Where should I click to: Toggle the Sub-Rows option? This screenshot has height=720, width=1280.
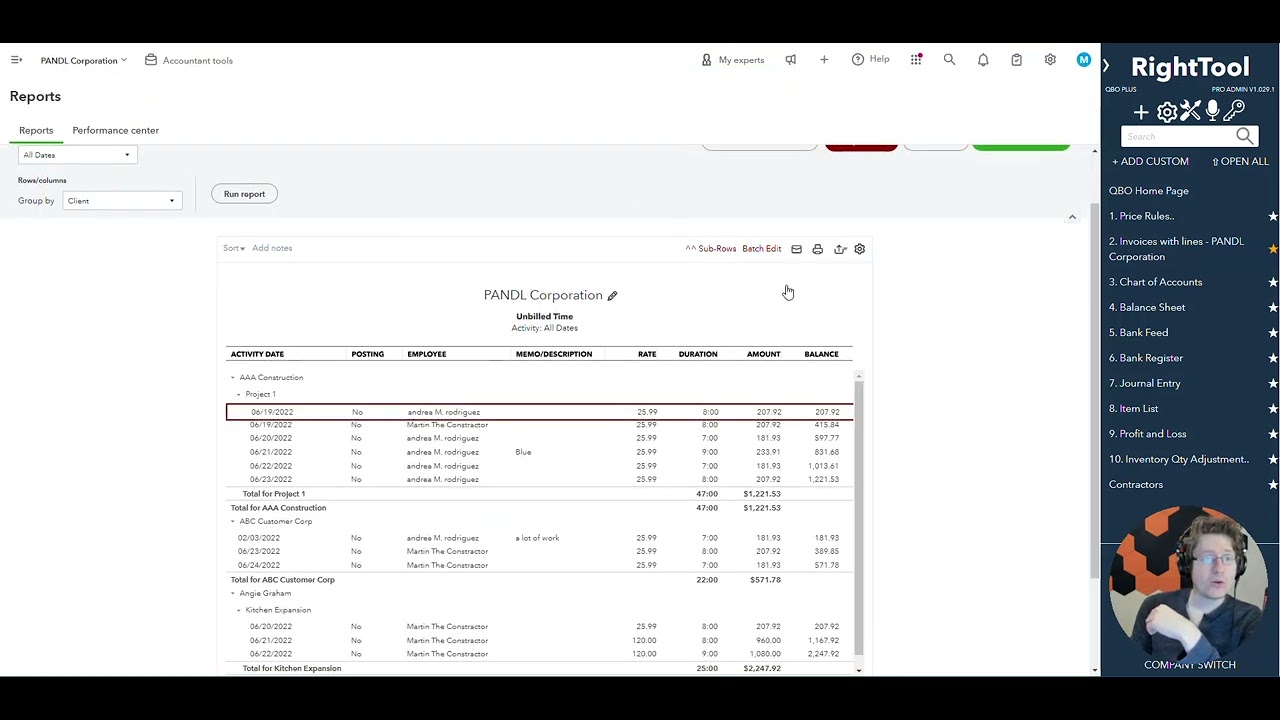(x=711, y=249)
